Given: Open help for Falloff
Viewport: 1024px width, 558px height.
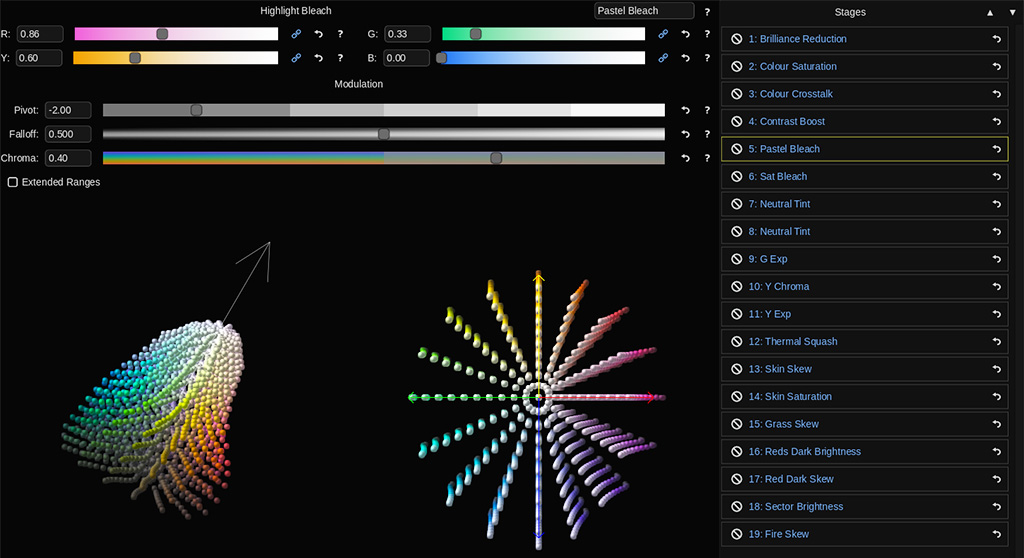Looking at the screenshot, I should pos(707,134).
